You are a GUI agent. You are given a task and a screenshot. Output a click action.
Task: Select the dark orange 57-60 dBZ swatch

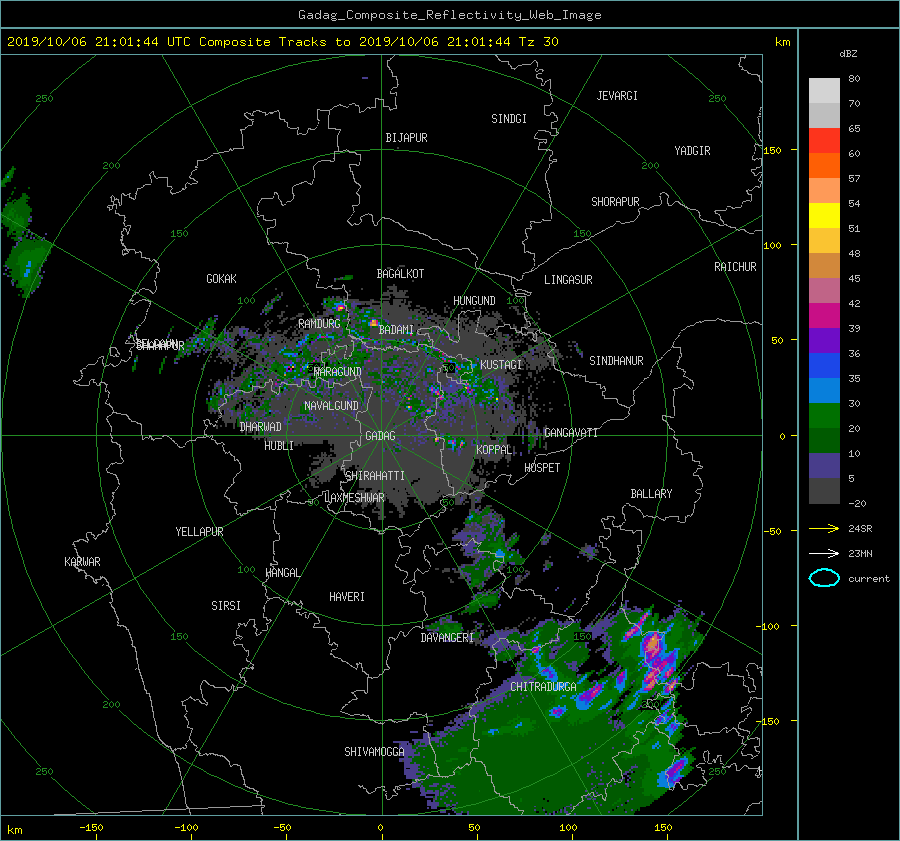point(824,166)
